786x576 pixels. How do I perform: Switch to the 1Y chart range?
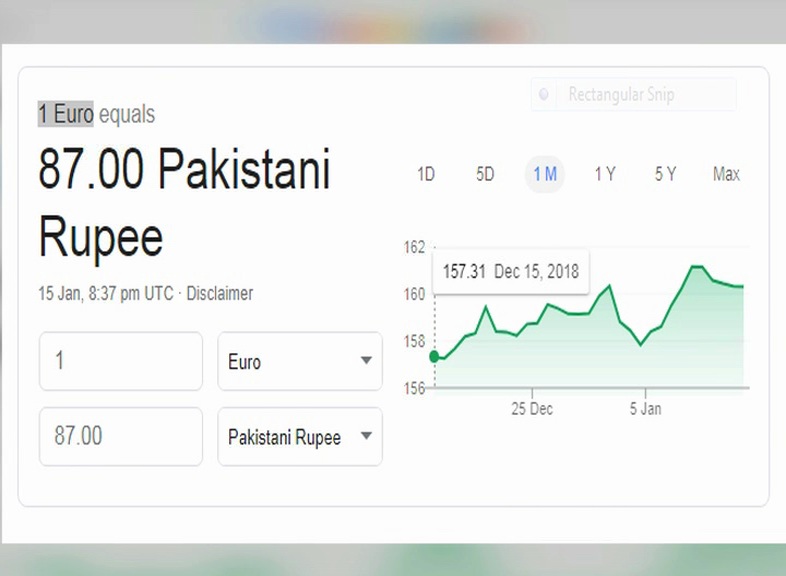point(605,174)
